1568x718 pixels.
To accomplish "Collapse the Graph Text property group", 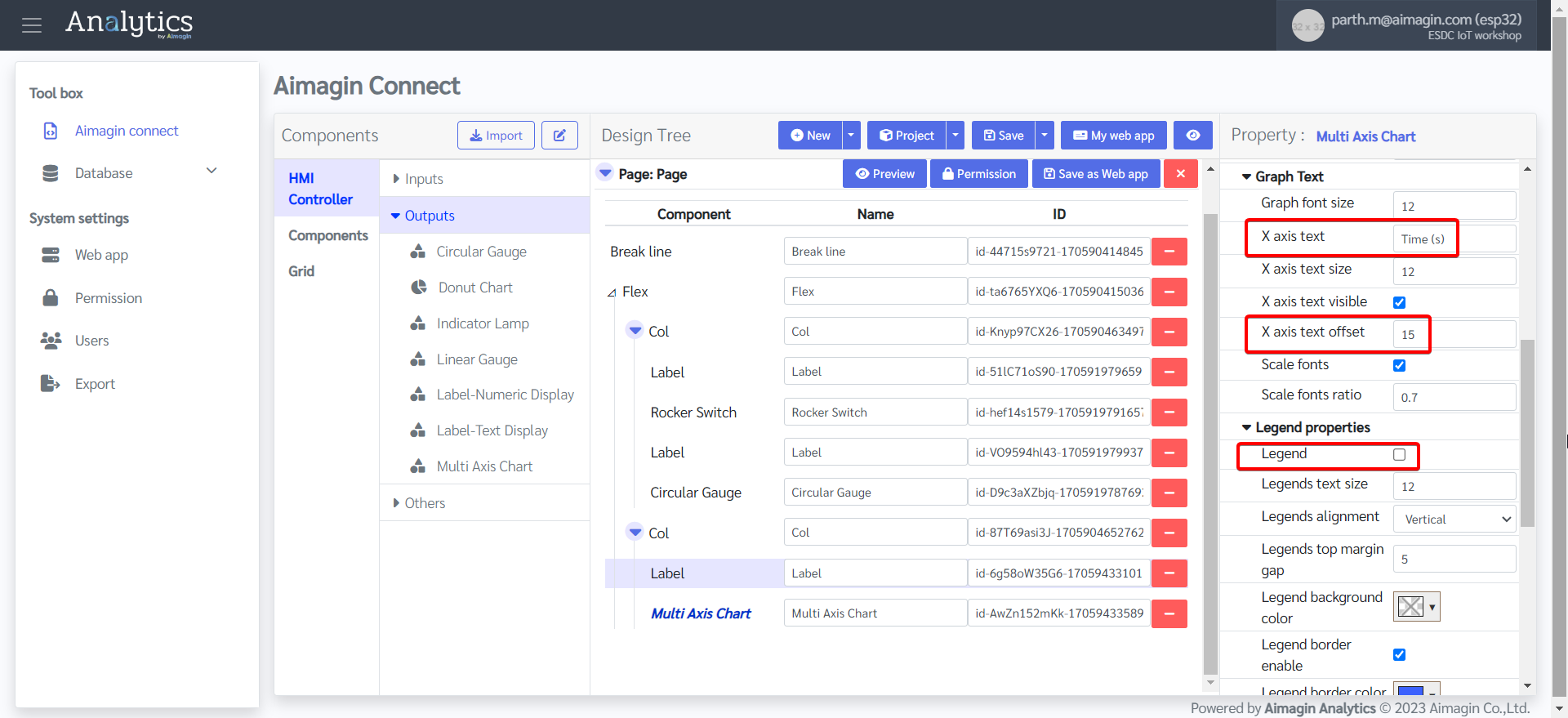I will (x=1246, y=176).
